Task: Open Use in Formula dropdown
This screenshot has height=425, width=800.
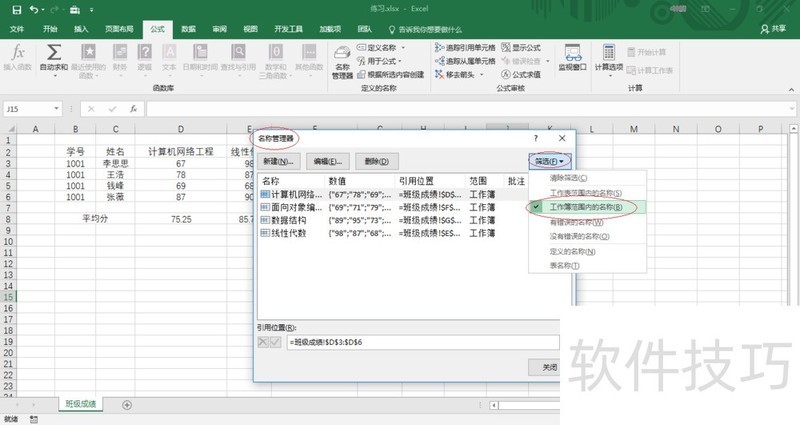Action: (379, 61)
